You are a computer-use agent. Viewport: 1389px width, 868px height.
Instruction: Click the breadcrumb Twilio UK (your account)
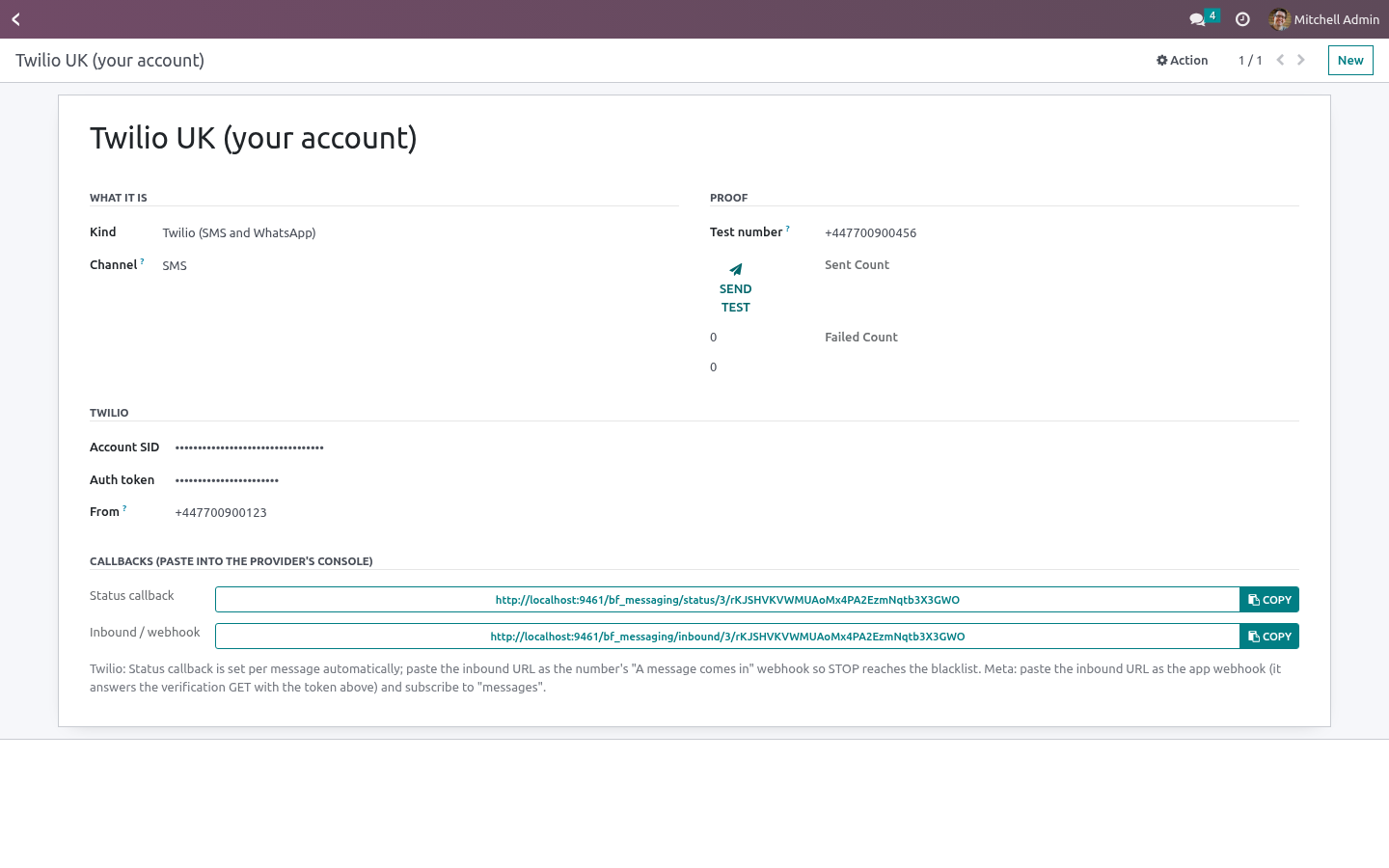click(110, 60)
